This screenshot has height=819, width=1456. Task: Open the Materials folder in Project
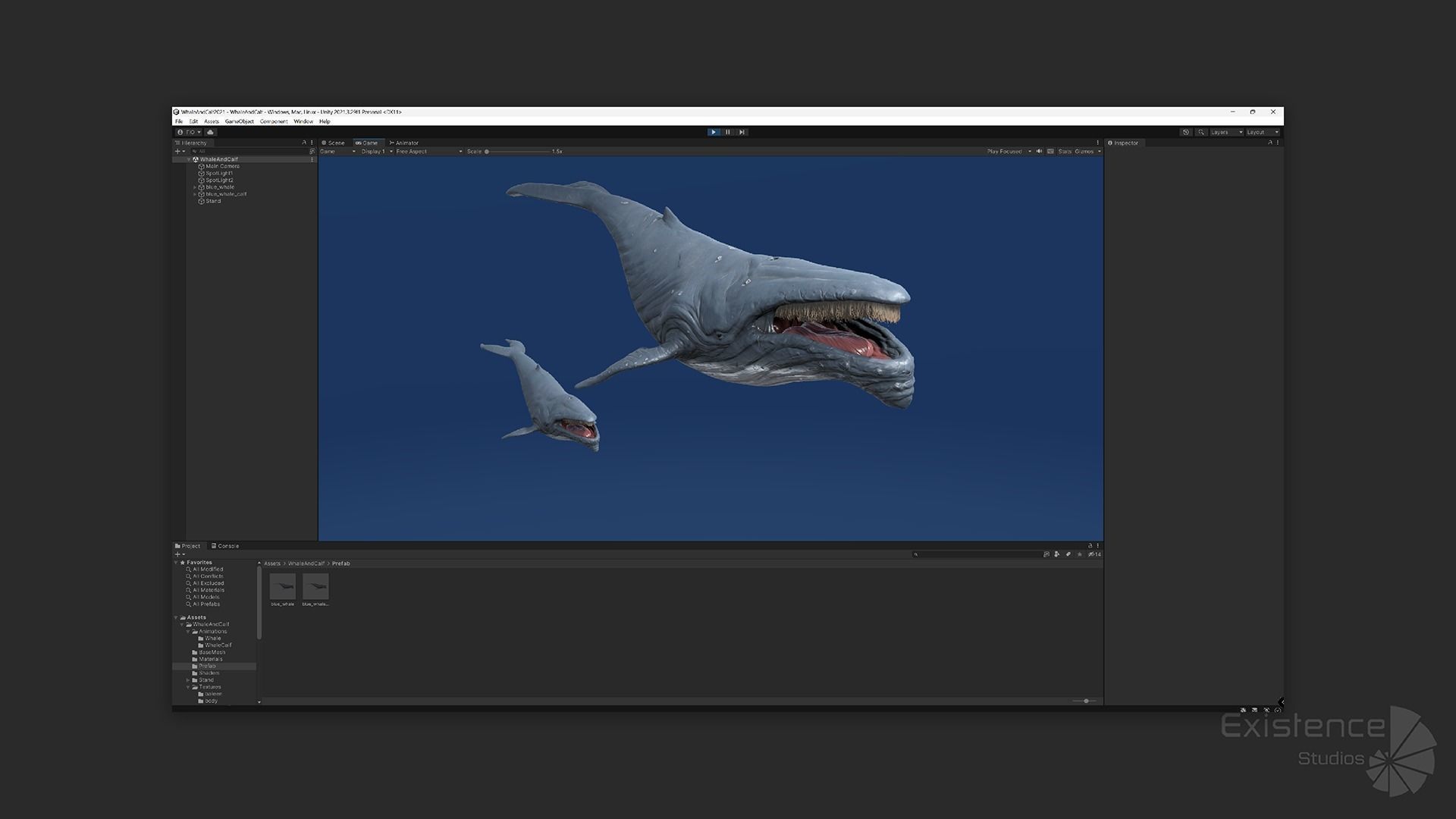pos(207,660)
